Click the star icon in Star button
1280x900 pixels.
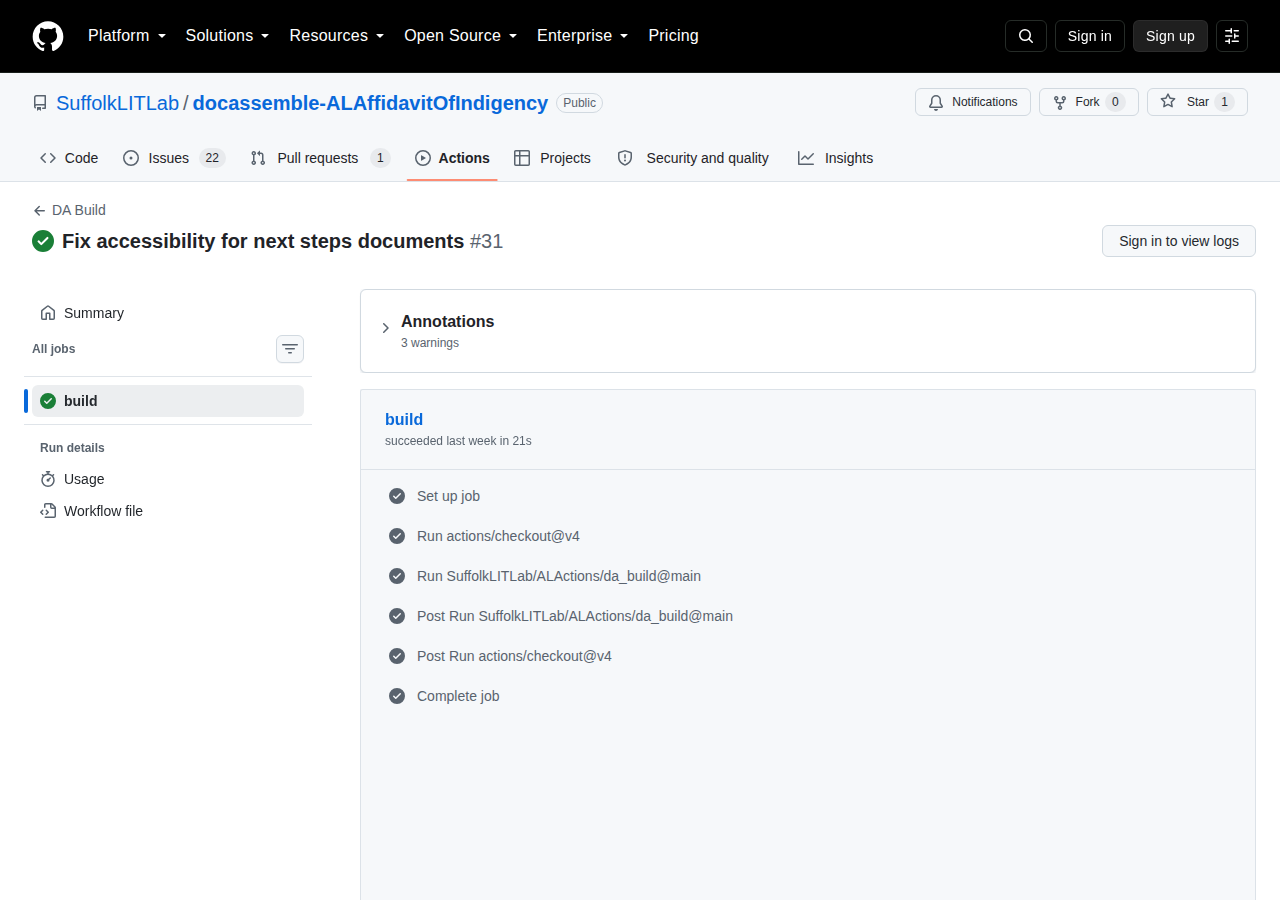tap(1168, 102)
